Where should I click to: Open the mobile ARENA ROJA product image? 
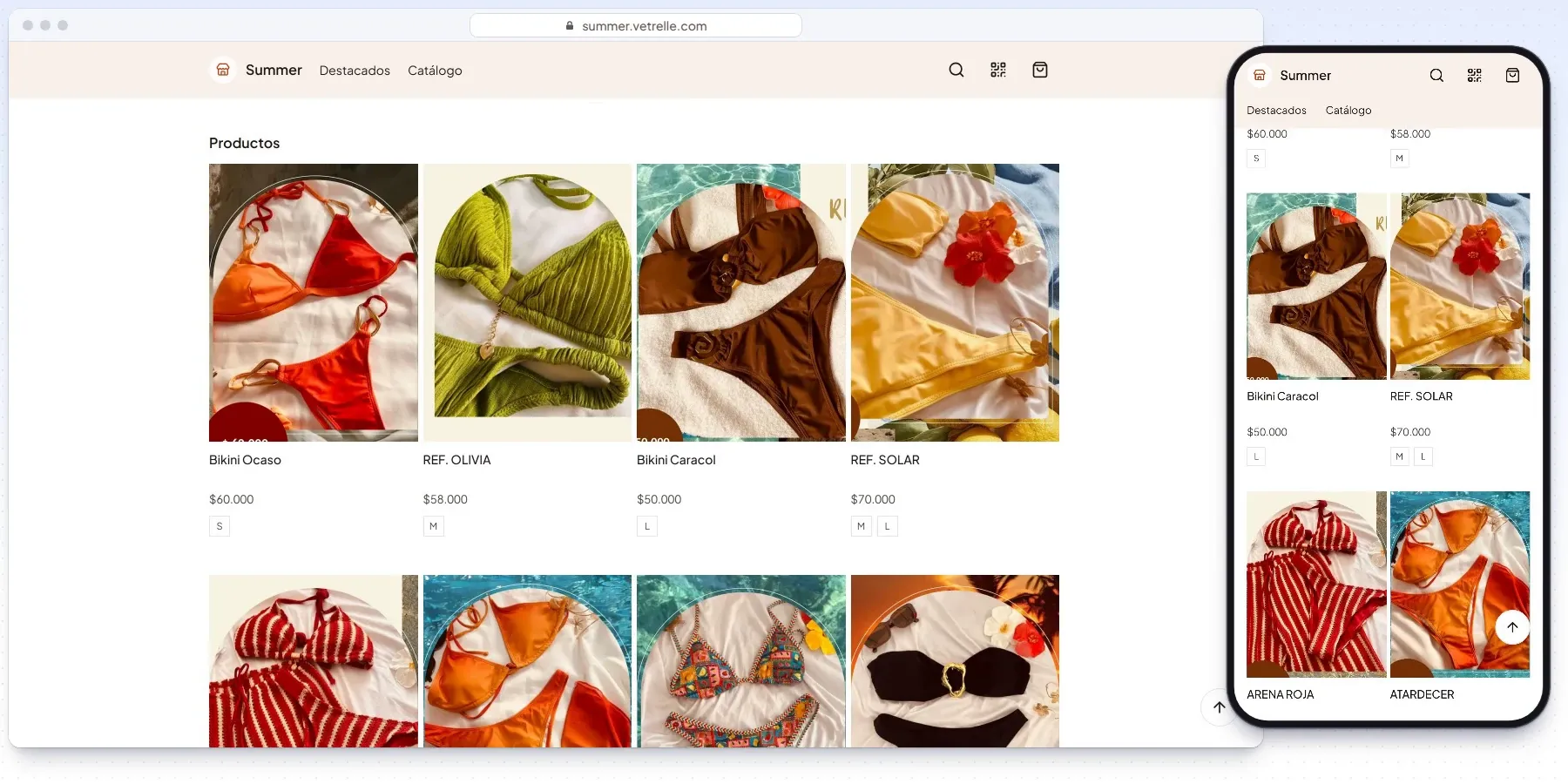[x=1316, y=585]
